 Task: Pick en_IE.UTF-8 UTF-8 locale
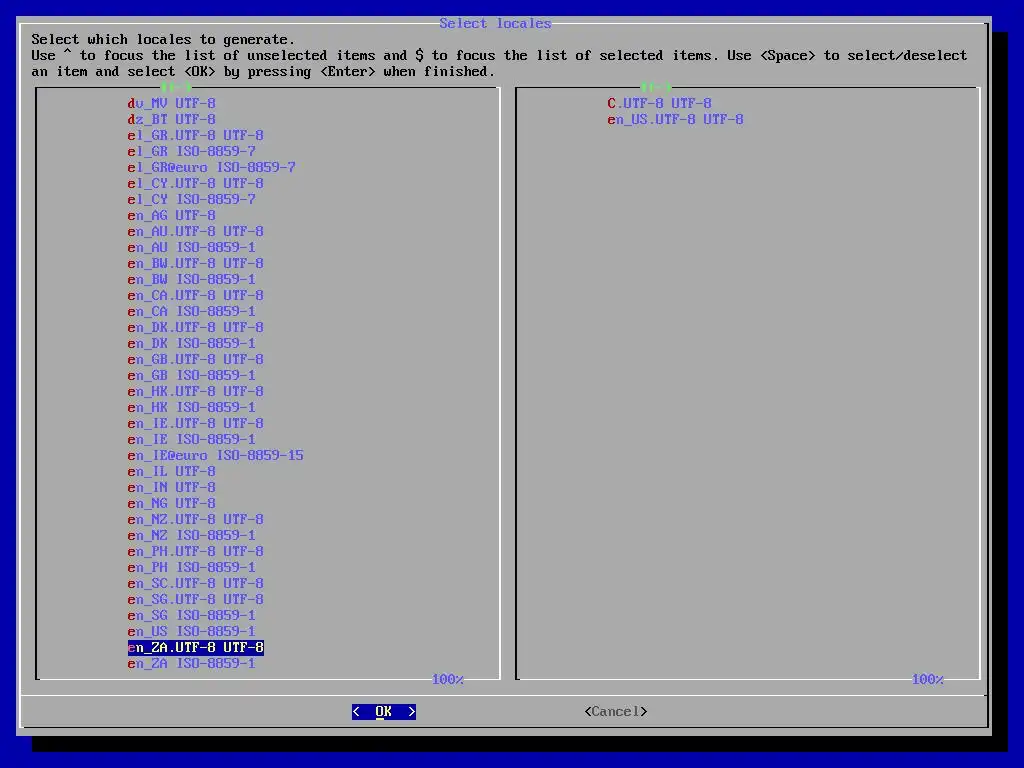click(196, 423)
